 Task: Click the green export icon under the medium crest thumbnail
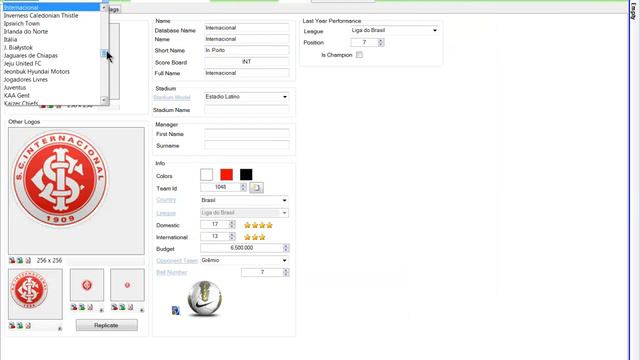pyautogui.click(x=20, y=326)
